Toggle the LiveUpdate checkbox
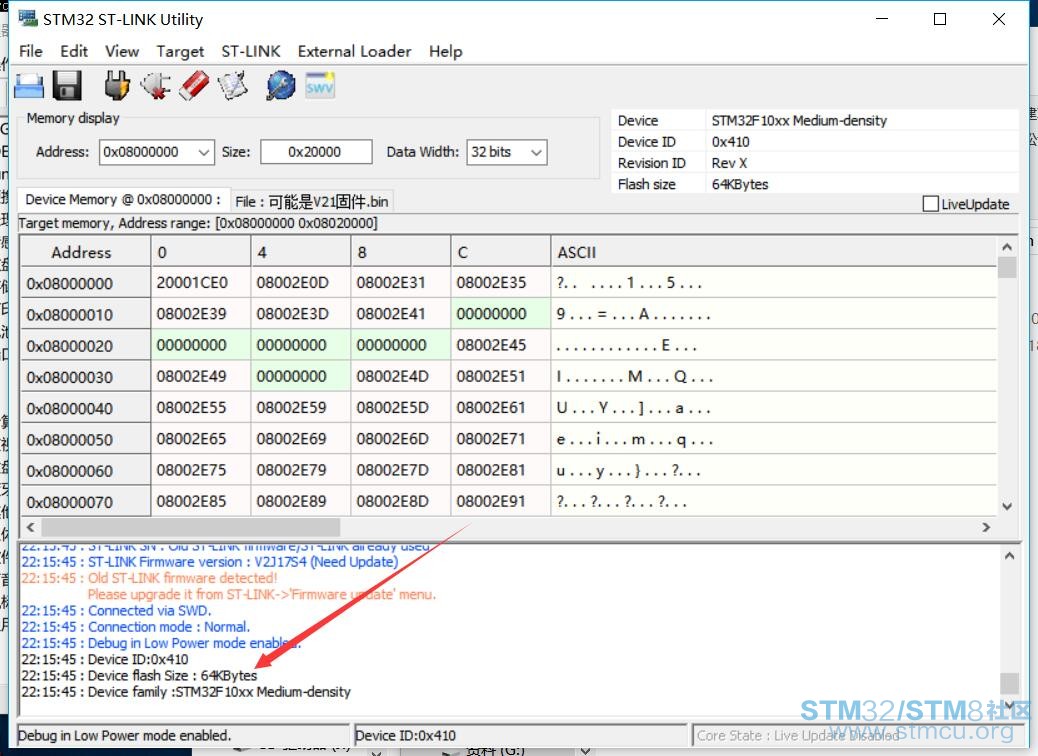The image size is (1038, 756). [930, 204]
